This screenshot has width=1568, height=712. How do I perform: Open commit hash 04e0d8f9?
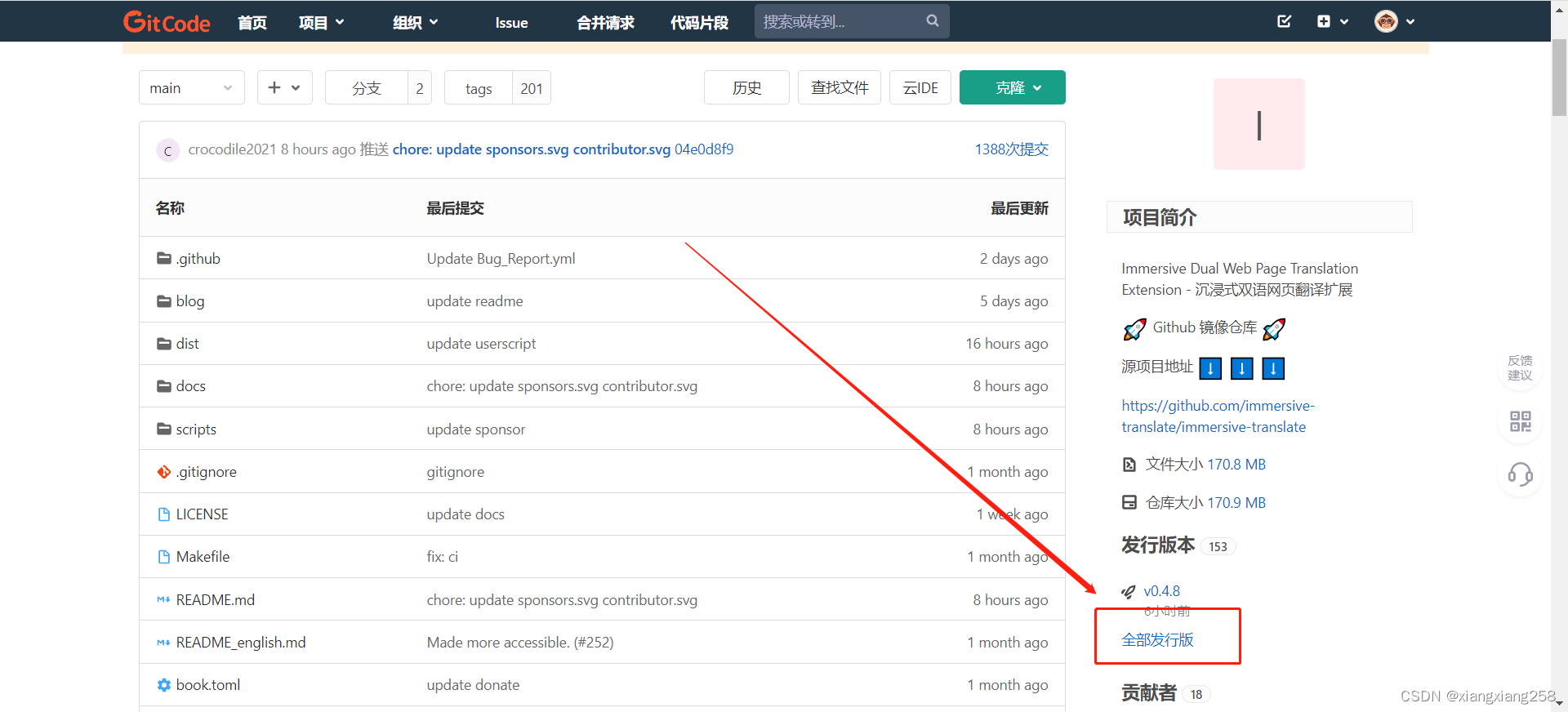click(x=704, y=149)
